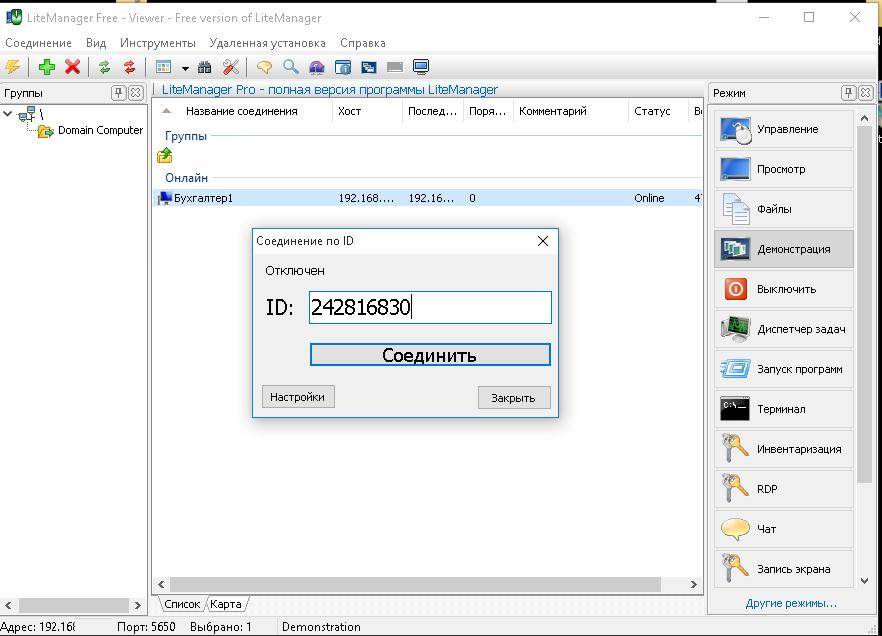
Task: Click the magnifying glass icon in toolbar
Action: coord(290,67)
